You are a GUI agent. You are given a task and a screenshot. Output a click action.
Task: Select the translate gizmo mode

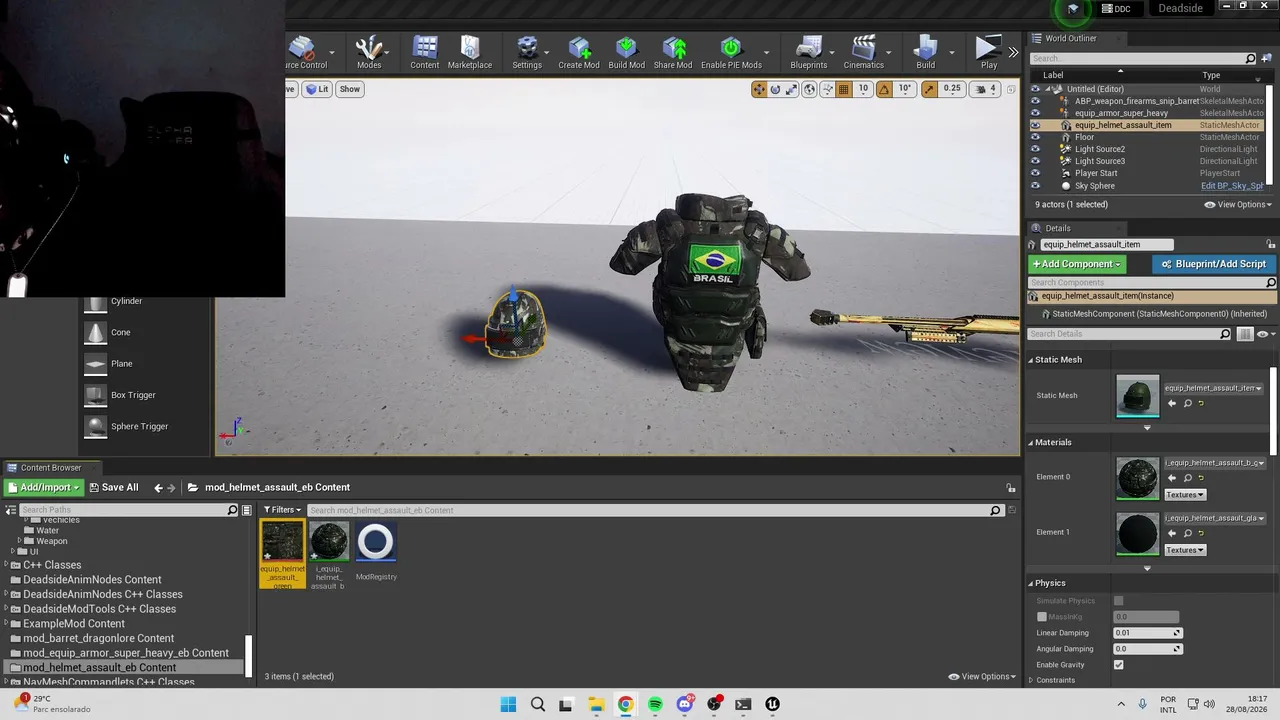[759, 89]
